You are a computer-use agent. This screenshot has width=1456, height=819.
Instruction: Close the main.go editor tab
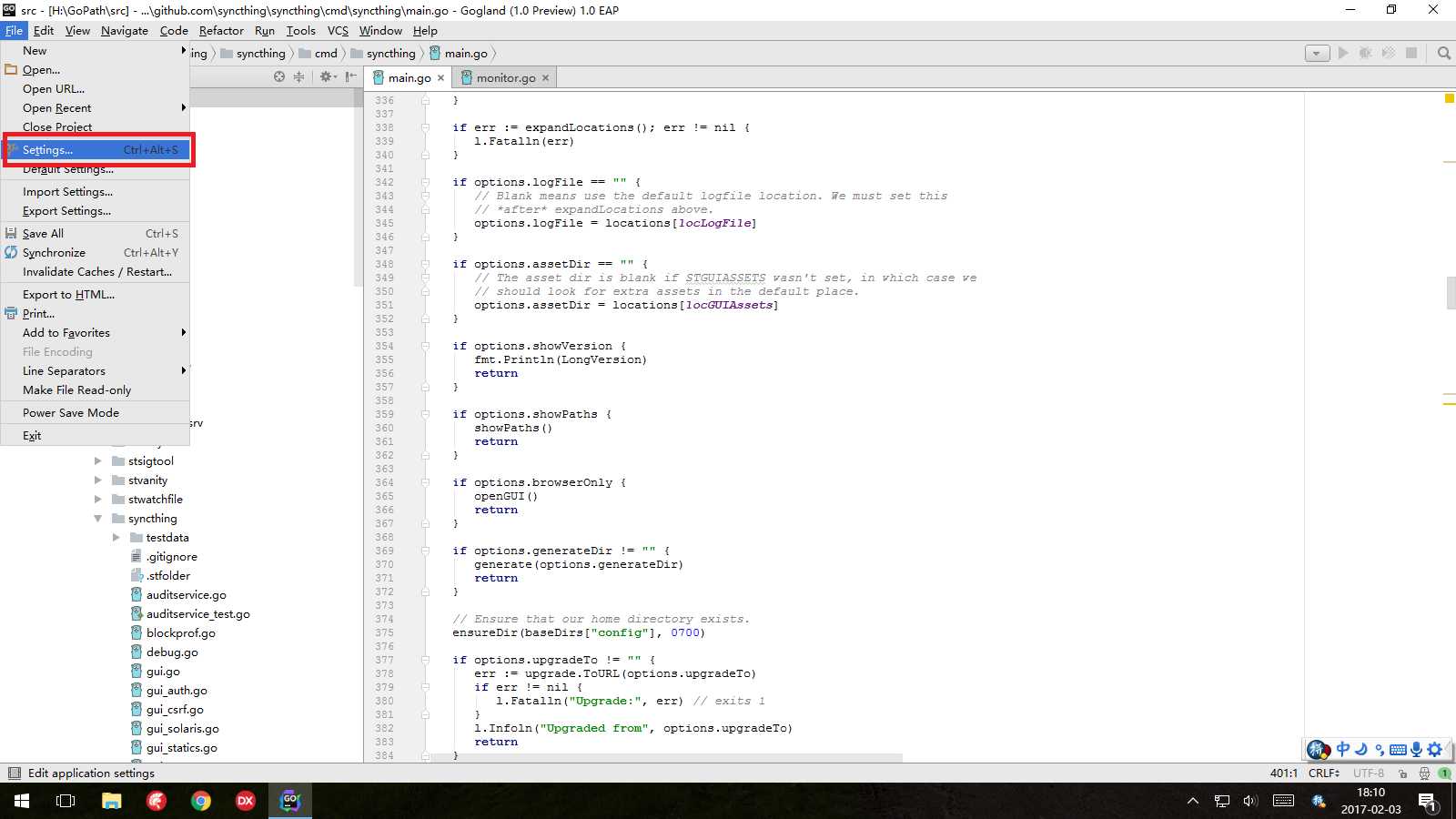pyautogui.click(x=440, y=78)
